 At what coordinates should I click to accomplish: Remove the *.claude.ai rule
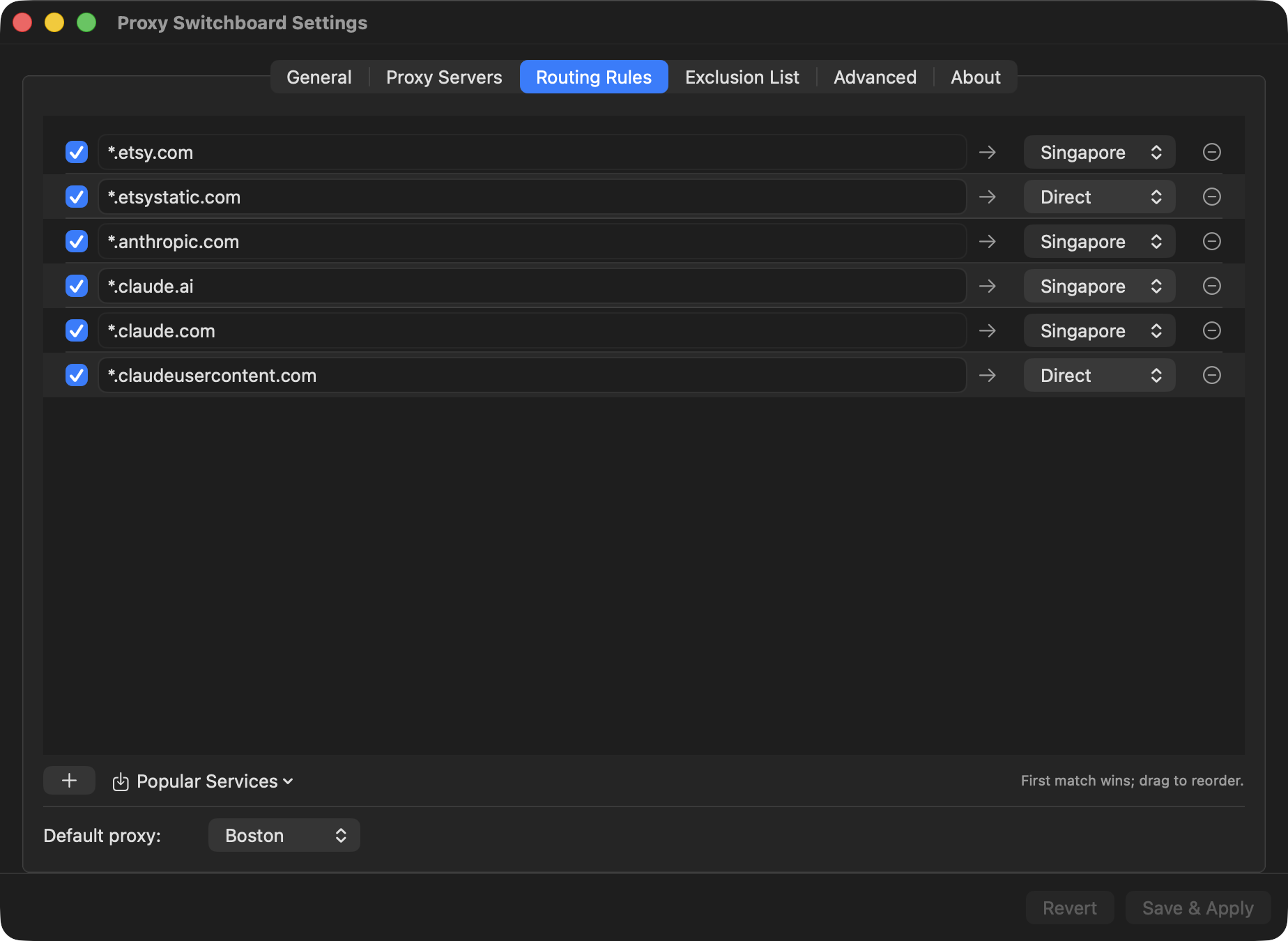point(1212,286)
